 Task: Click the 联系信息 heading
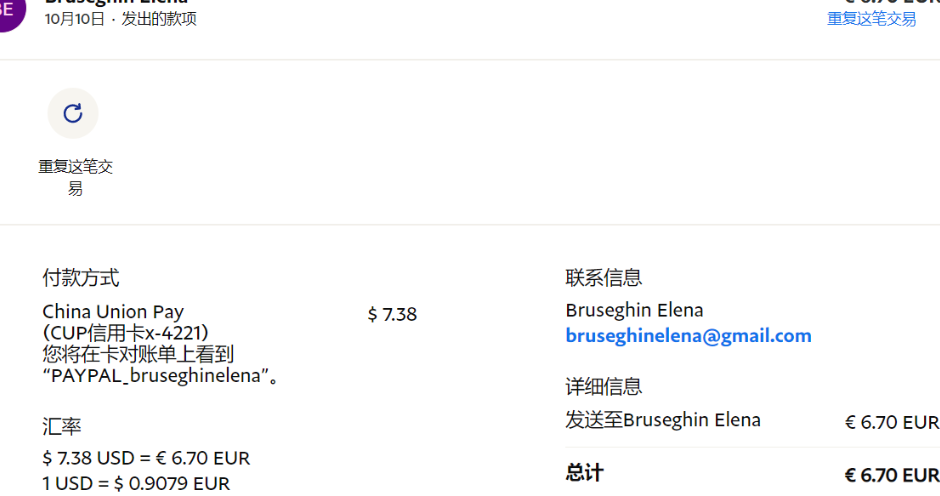click(x=603, y=278)
